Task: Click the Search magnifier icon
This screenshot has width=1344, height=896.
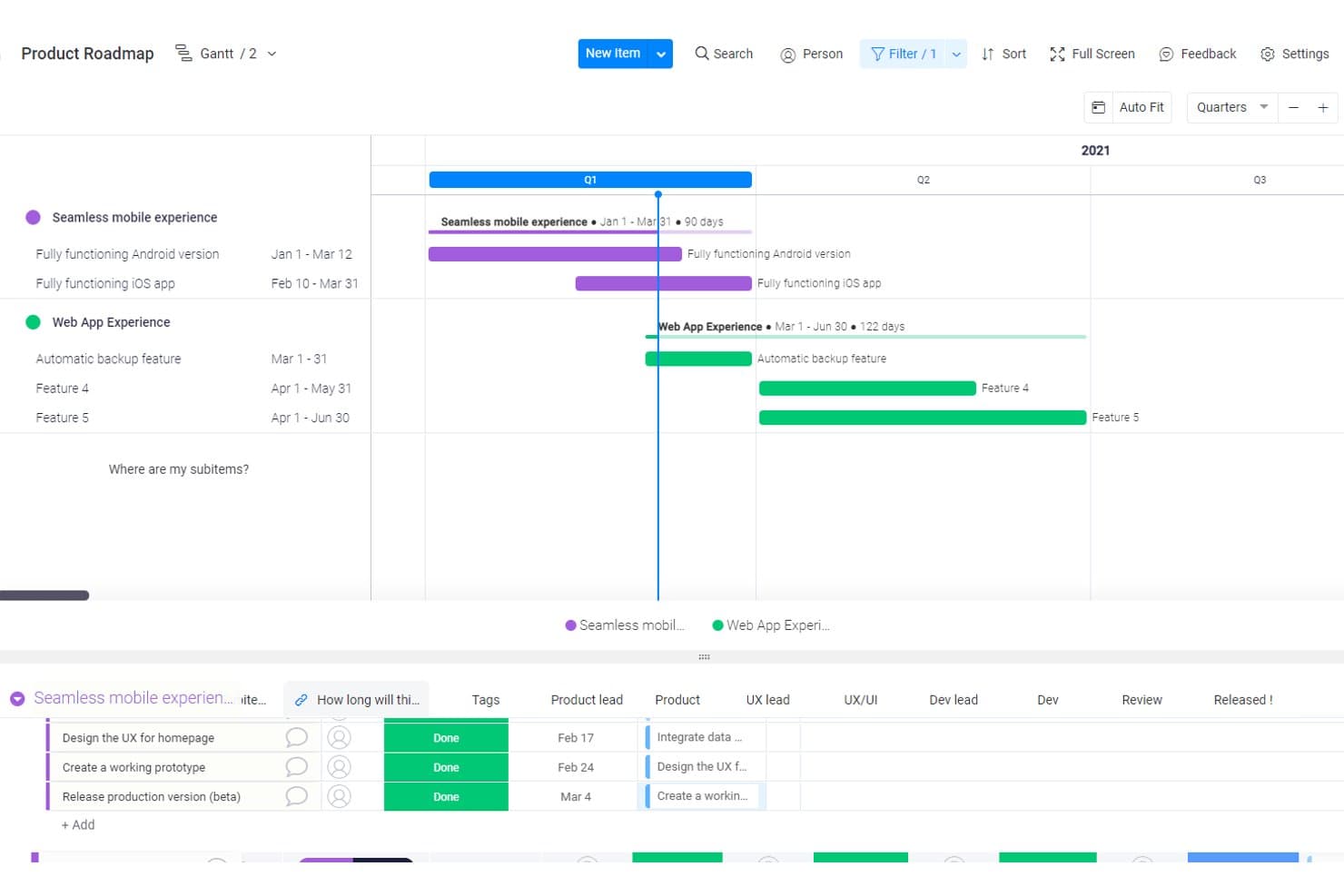Action: click(702, 54)
